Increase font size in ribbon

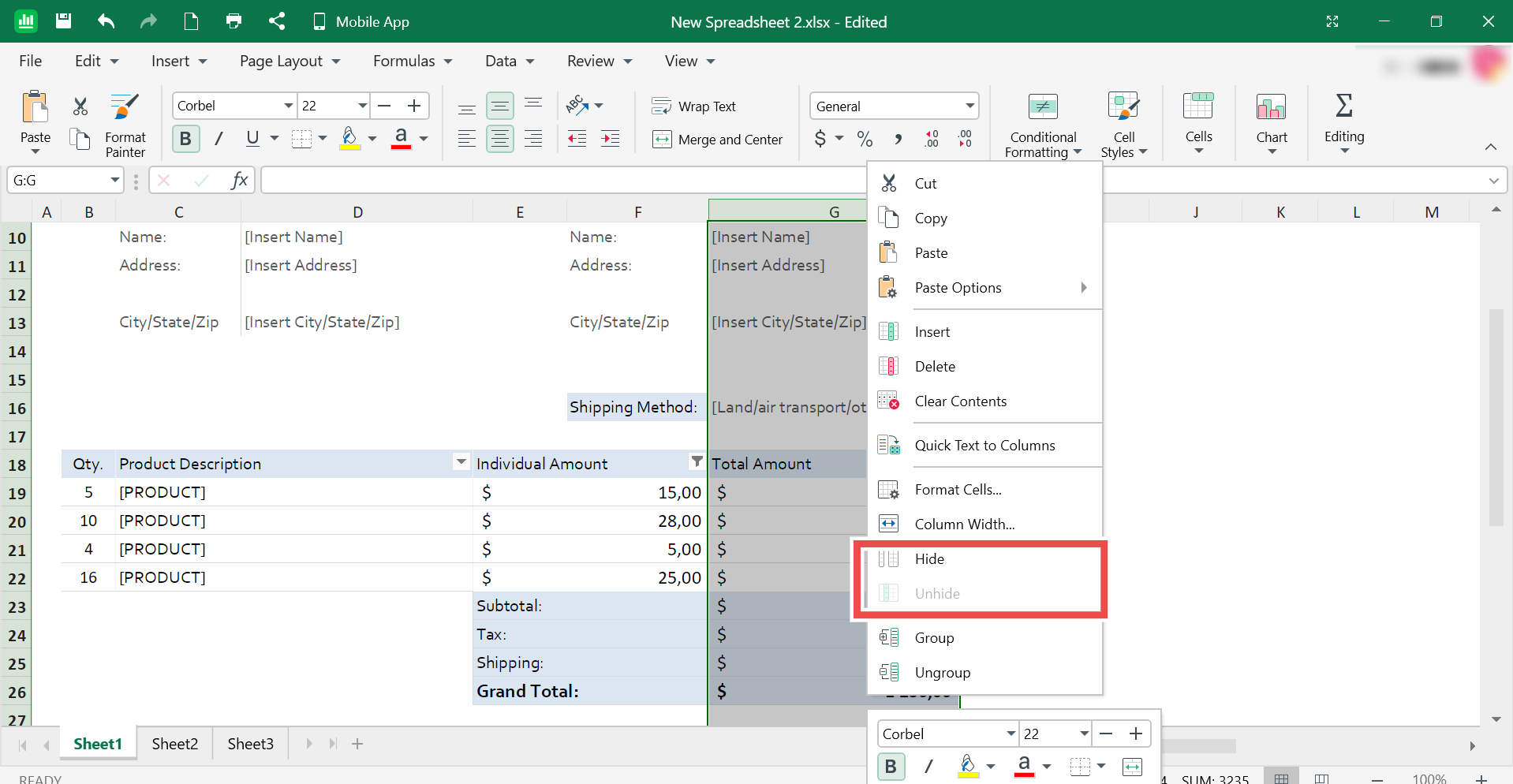[414, 106]
